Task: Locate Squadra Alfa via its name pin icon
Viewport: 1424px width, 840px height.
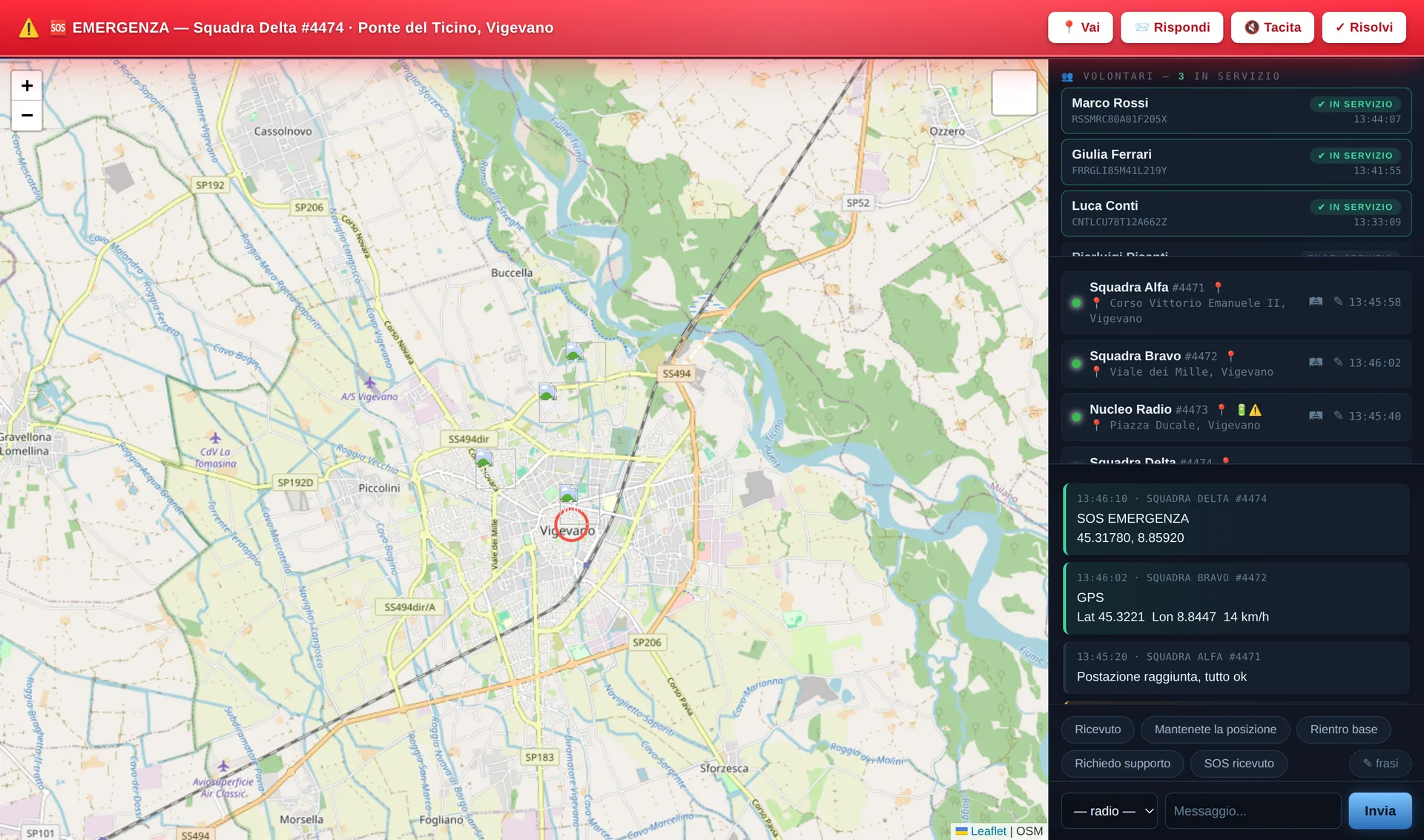Action: click(x=1218, y=288)
